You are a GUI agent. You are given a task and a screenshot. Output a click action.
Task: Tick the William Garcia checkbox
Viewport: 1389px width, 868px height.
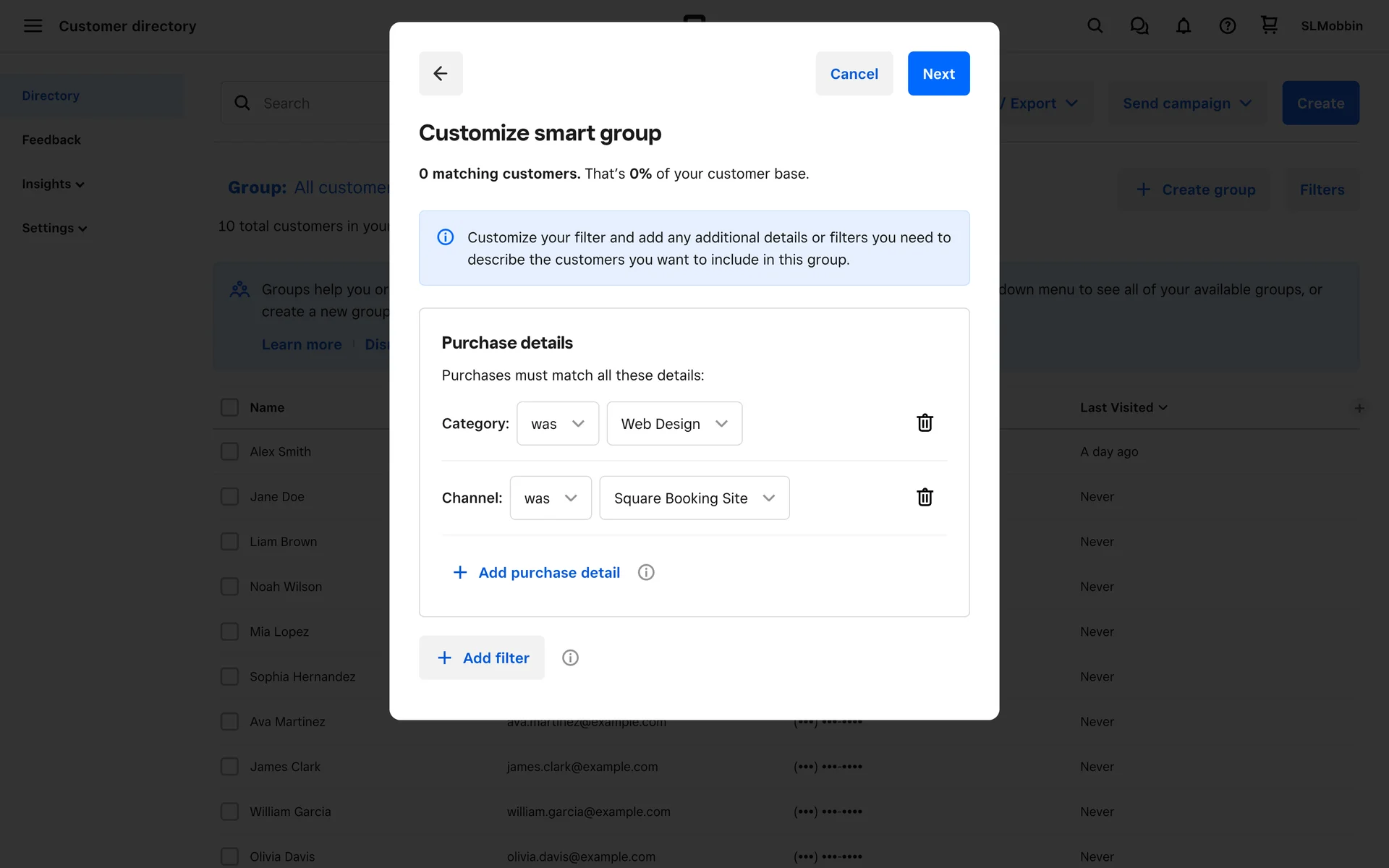point(229,812)
